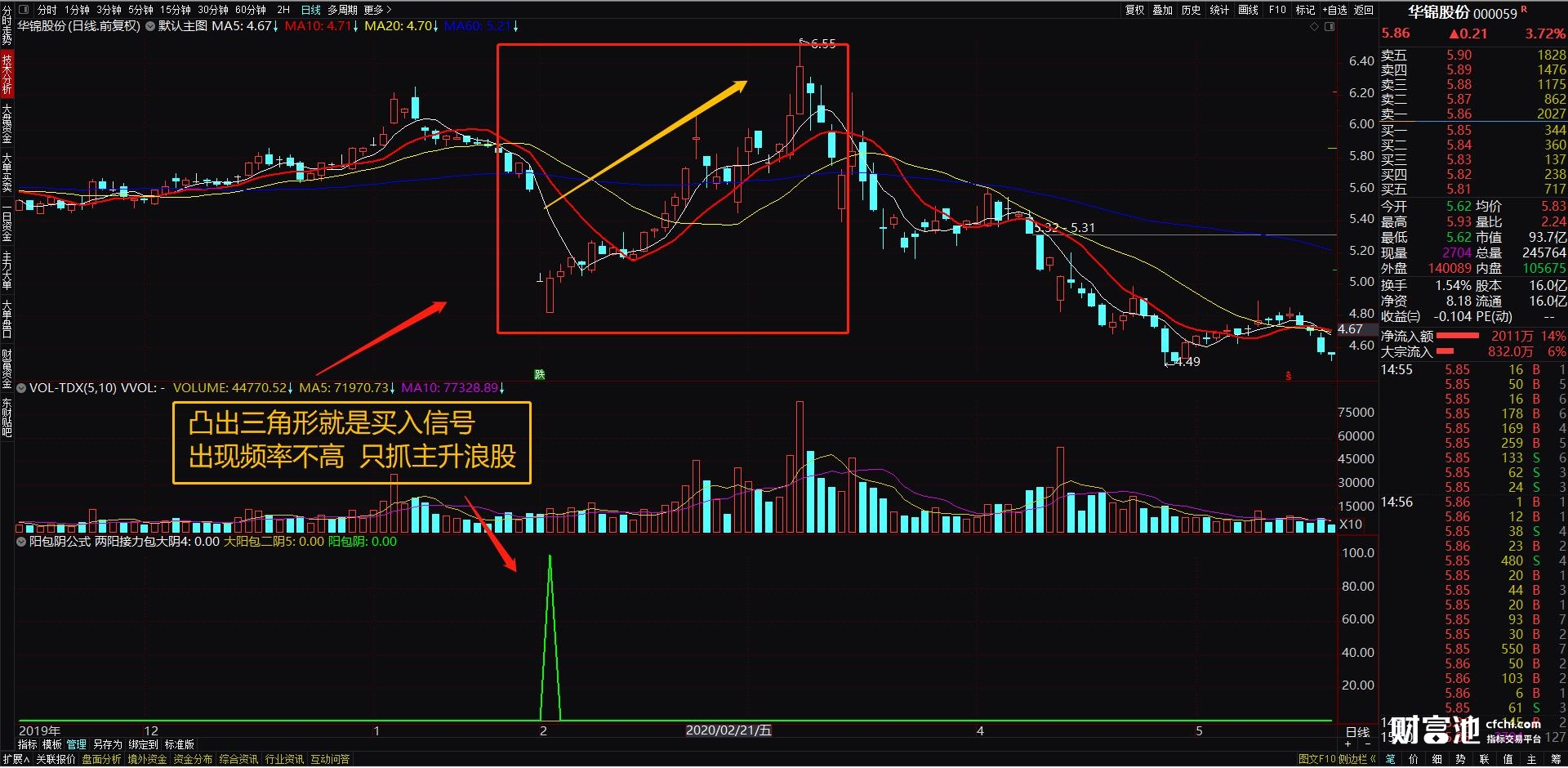Click the 图文F10 link at the bottom

tap(1316, 759)
